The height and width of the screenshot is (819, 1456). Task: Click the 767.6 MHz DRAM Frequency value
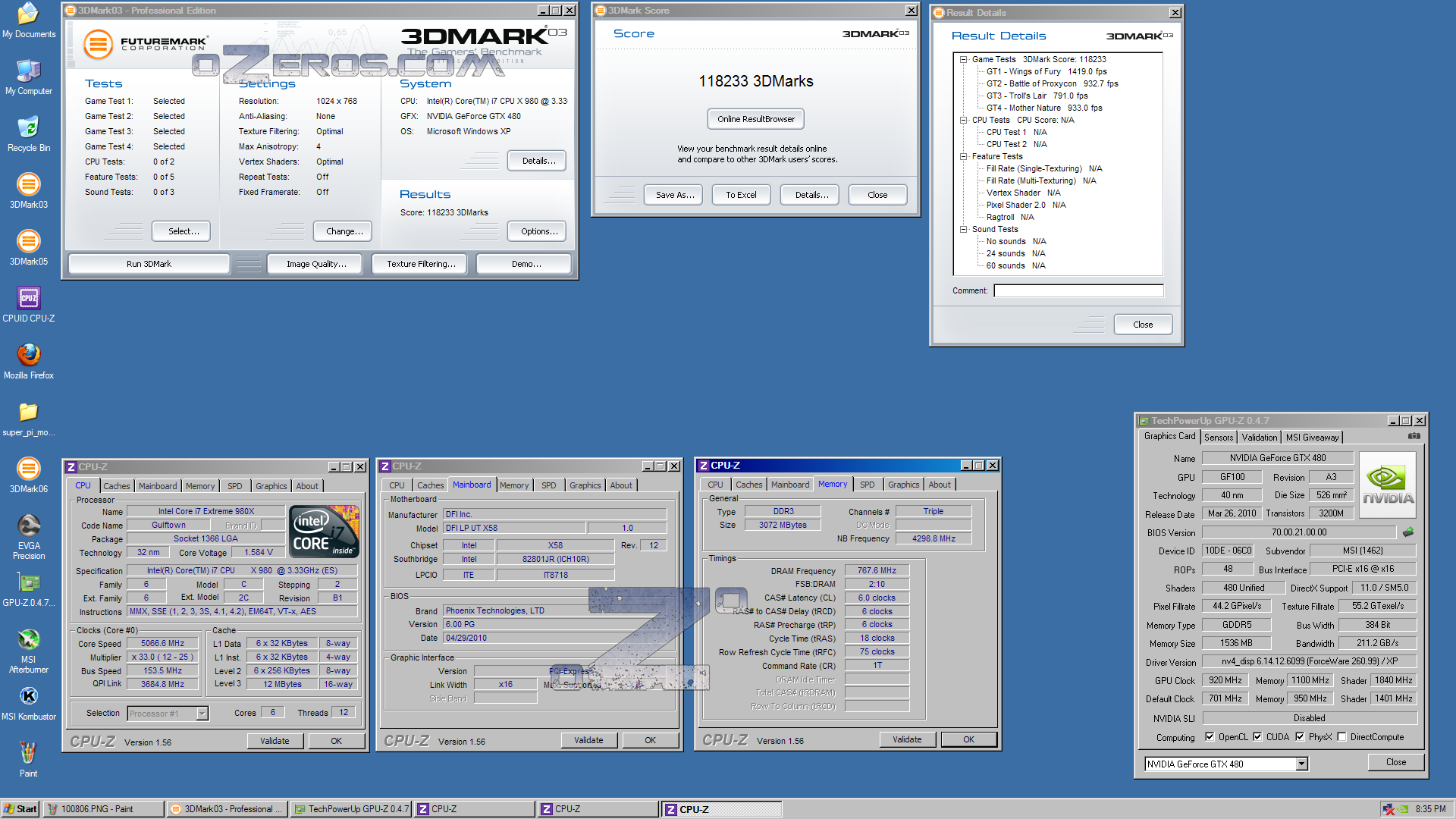(876, 570)
